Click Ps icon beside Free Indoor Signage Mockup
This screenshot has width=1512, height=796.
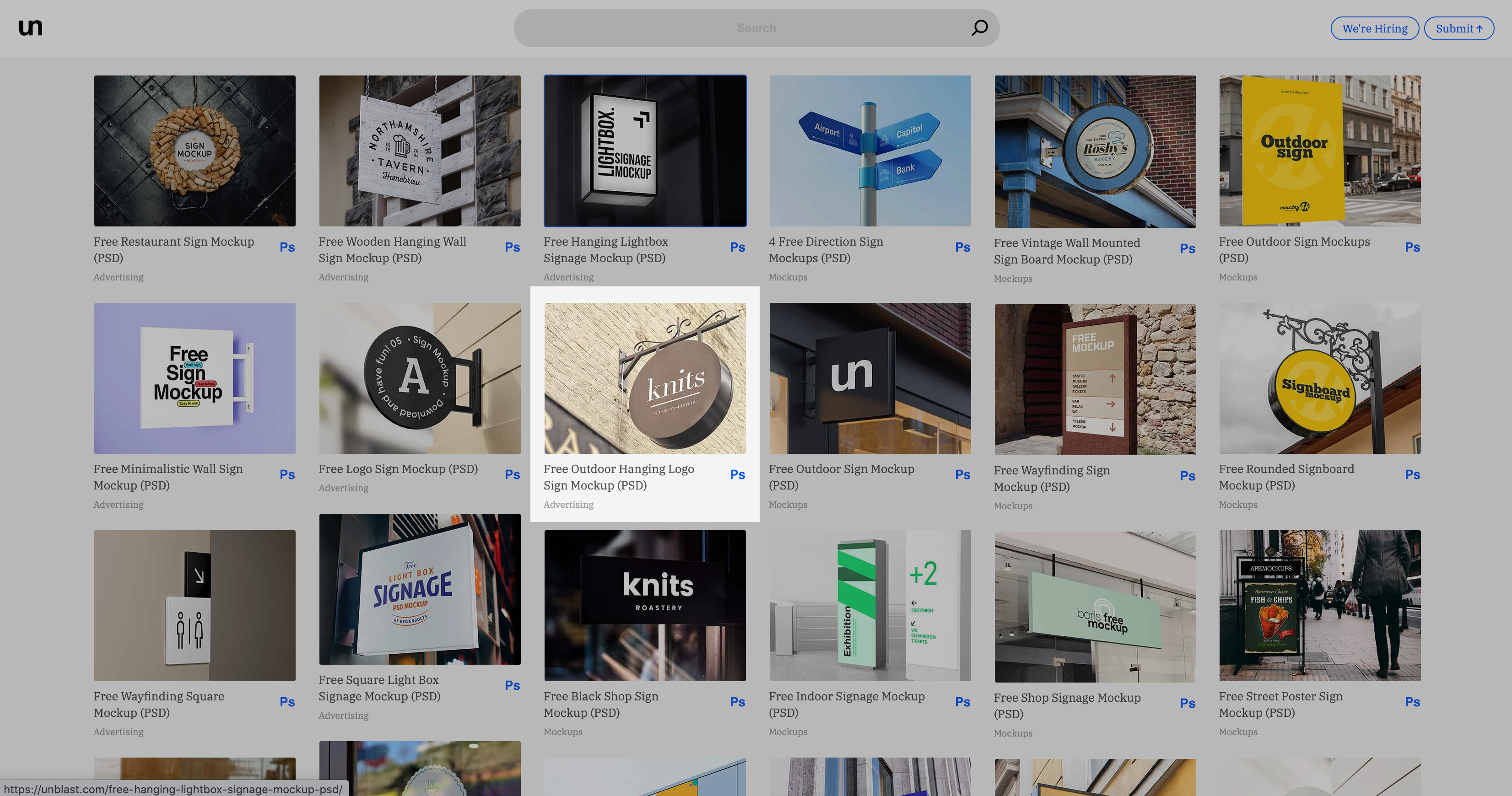pyautogui.click(x=962, y=702)
